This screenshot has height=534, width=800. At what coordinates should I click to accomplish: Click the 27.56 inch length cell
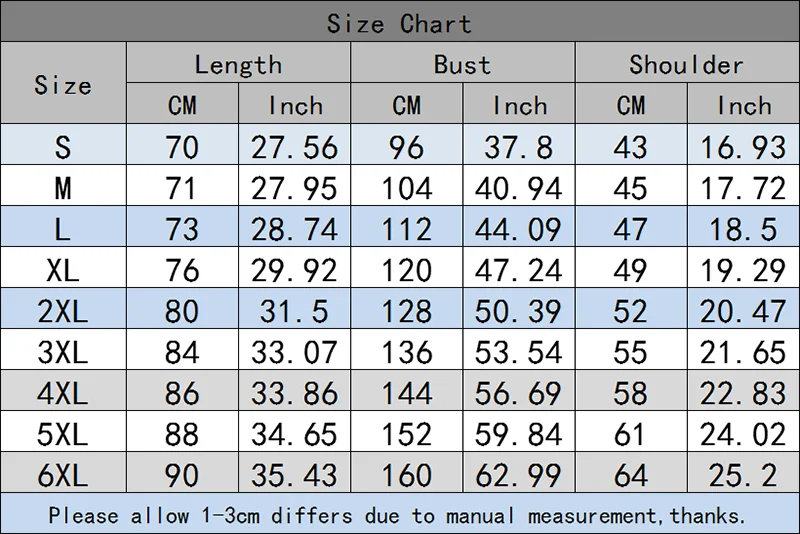point(294,147)
